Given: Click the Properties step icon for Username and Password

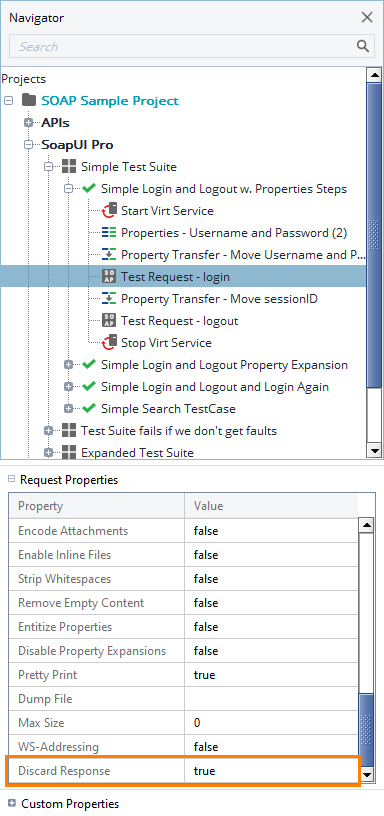Looking at the screenshot, I should 109,233.
